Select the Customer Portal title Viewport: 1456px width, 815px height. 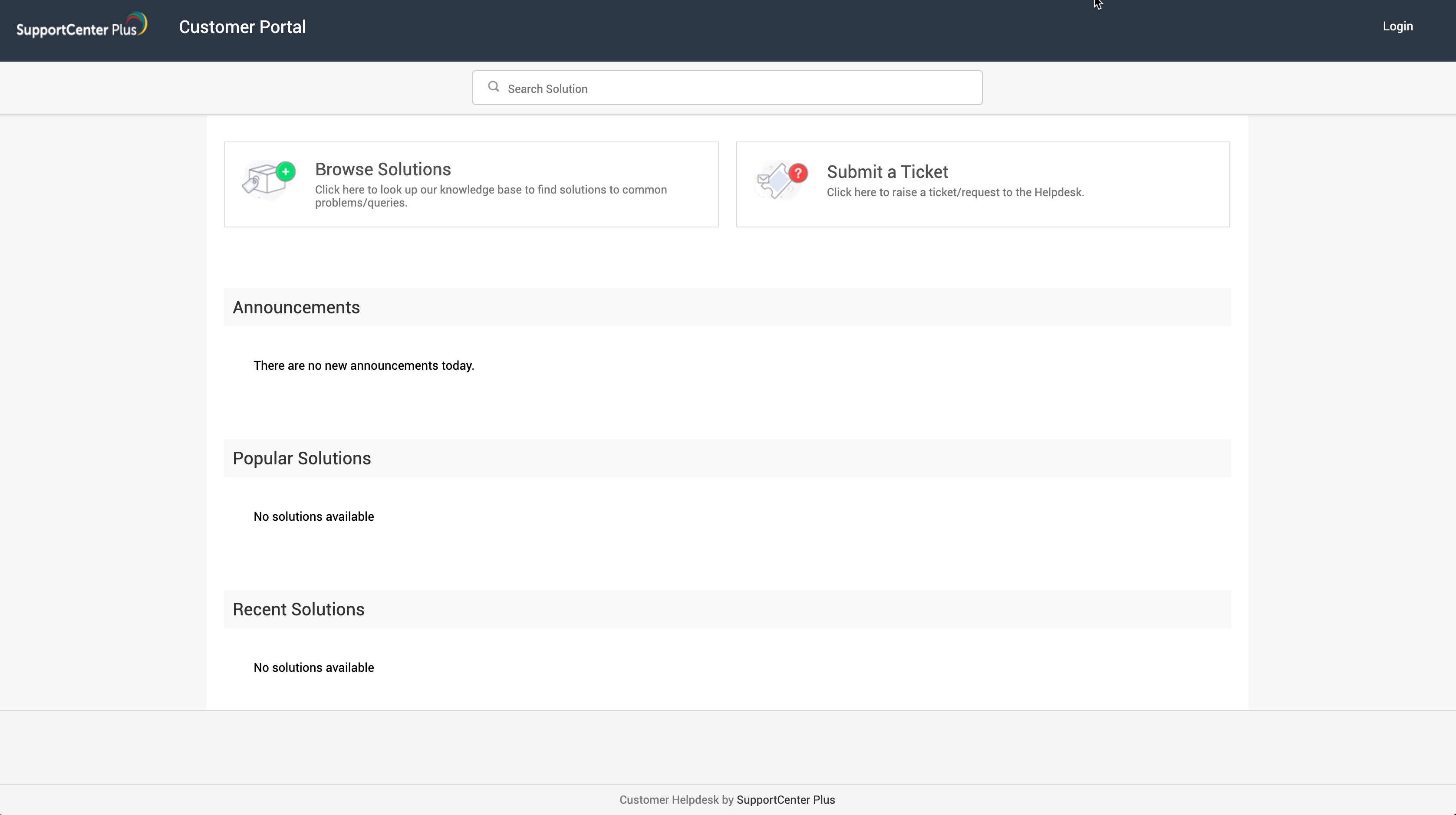(242, 27)
